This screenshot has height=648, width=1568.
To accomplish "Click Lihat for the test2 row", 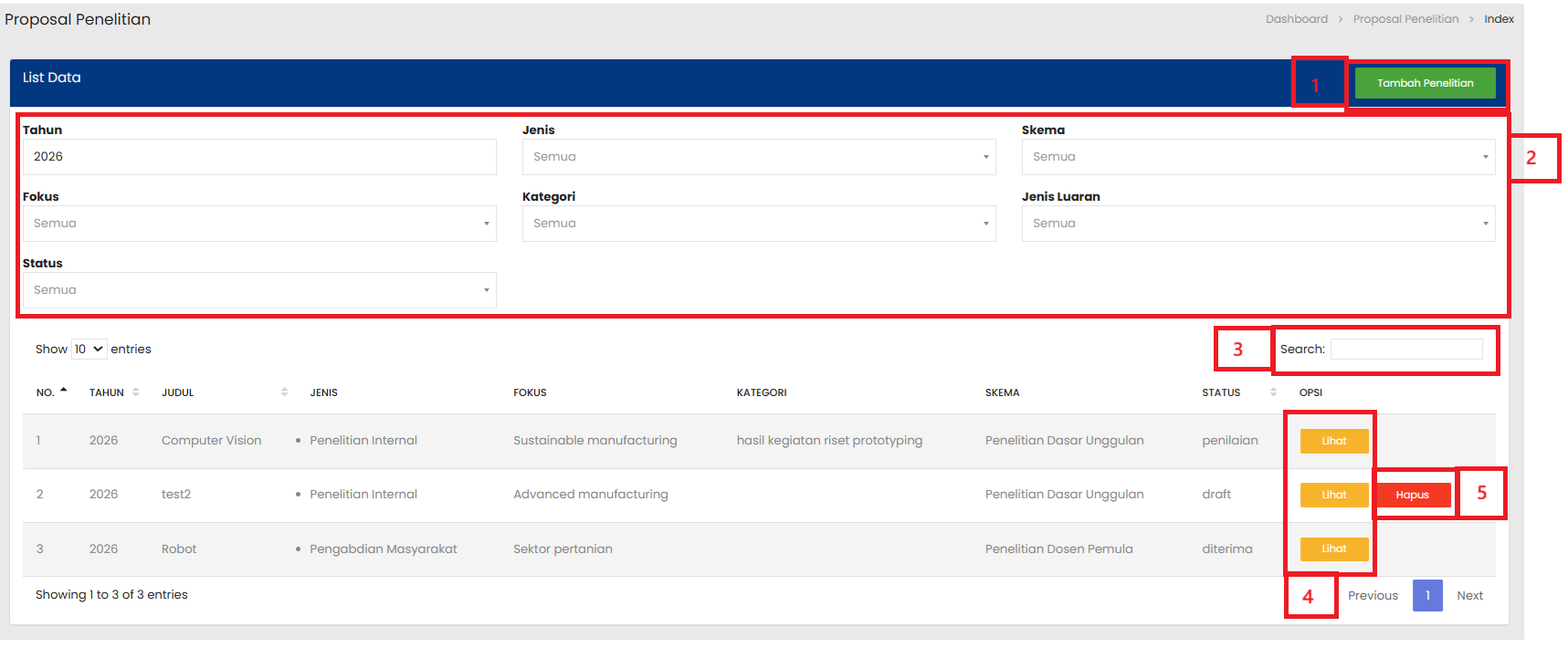I will tap(1333, 495).
